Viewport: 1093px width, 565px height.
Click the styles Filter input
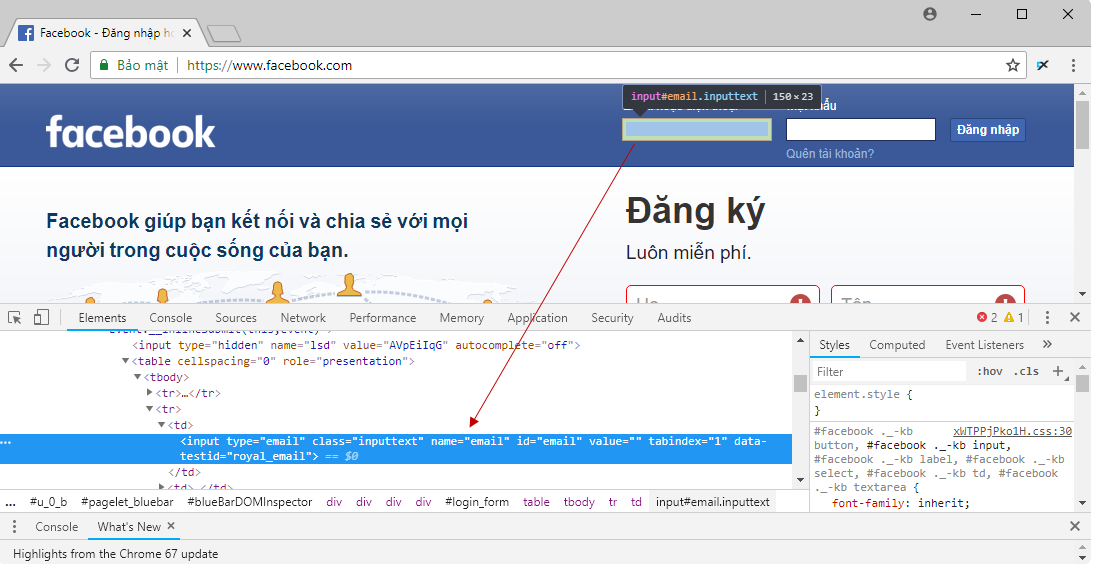coord(889,371)
